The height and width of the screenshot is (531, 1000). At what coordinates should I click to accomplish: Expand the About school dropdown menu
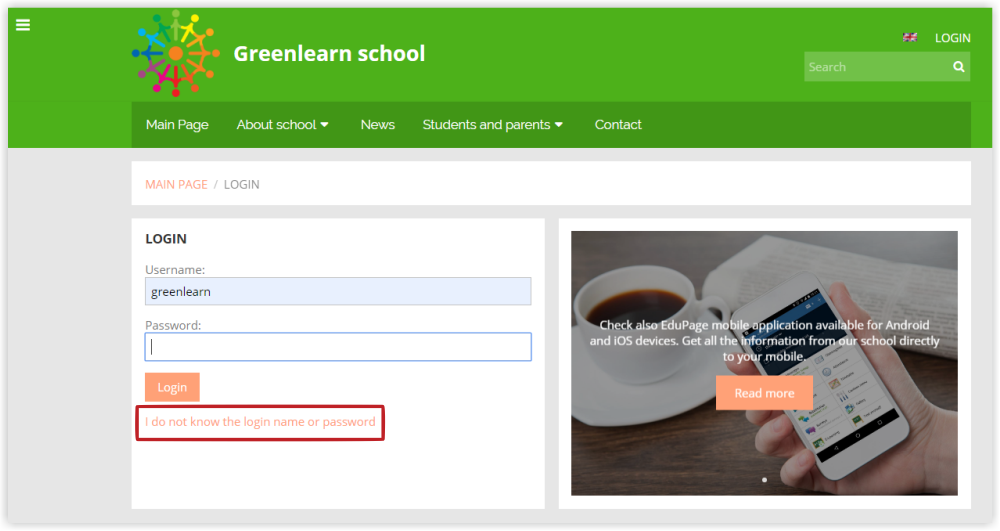pyautogui.click(x=282, y=125)
